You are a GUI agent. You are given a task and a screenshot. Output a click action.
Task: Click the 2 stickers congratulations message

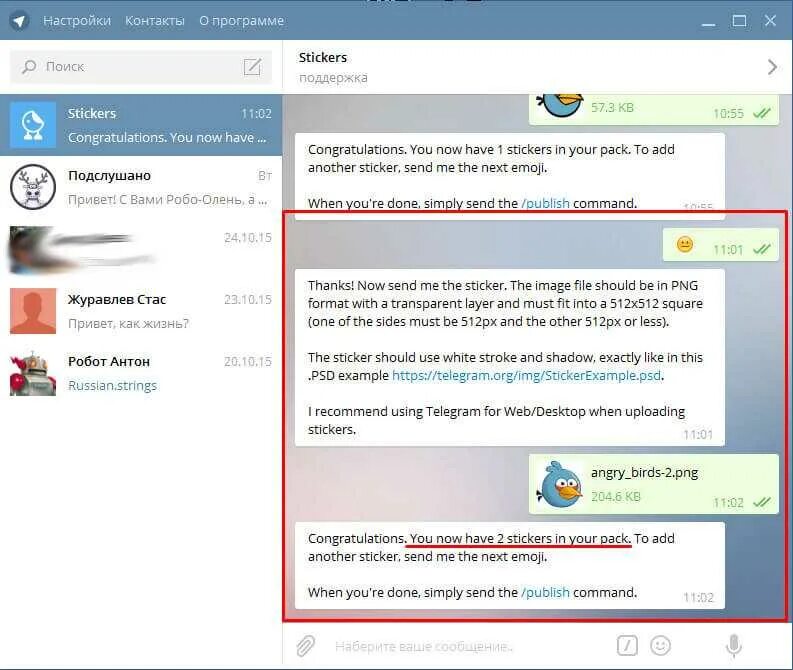pos(510,565)
